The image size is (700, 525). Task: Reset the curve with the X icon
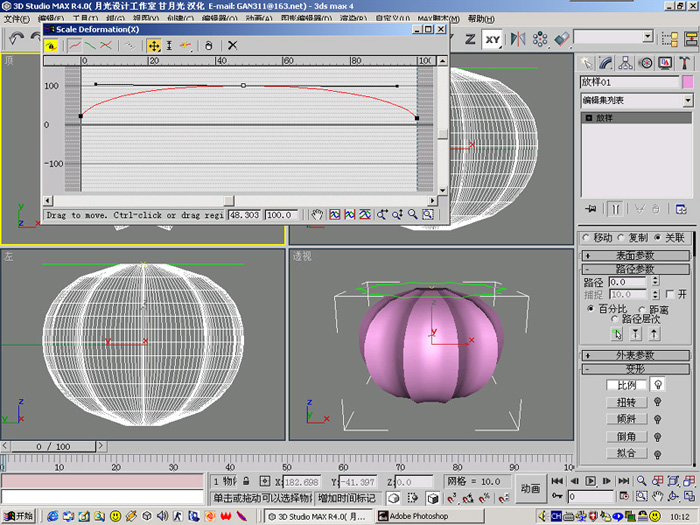tap(233, 46)
